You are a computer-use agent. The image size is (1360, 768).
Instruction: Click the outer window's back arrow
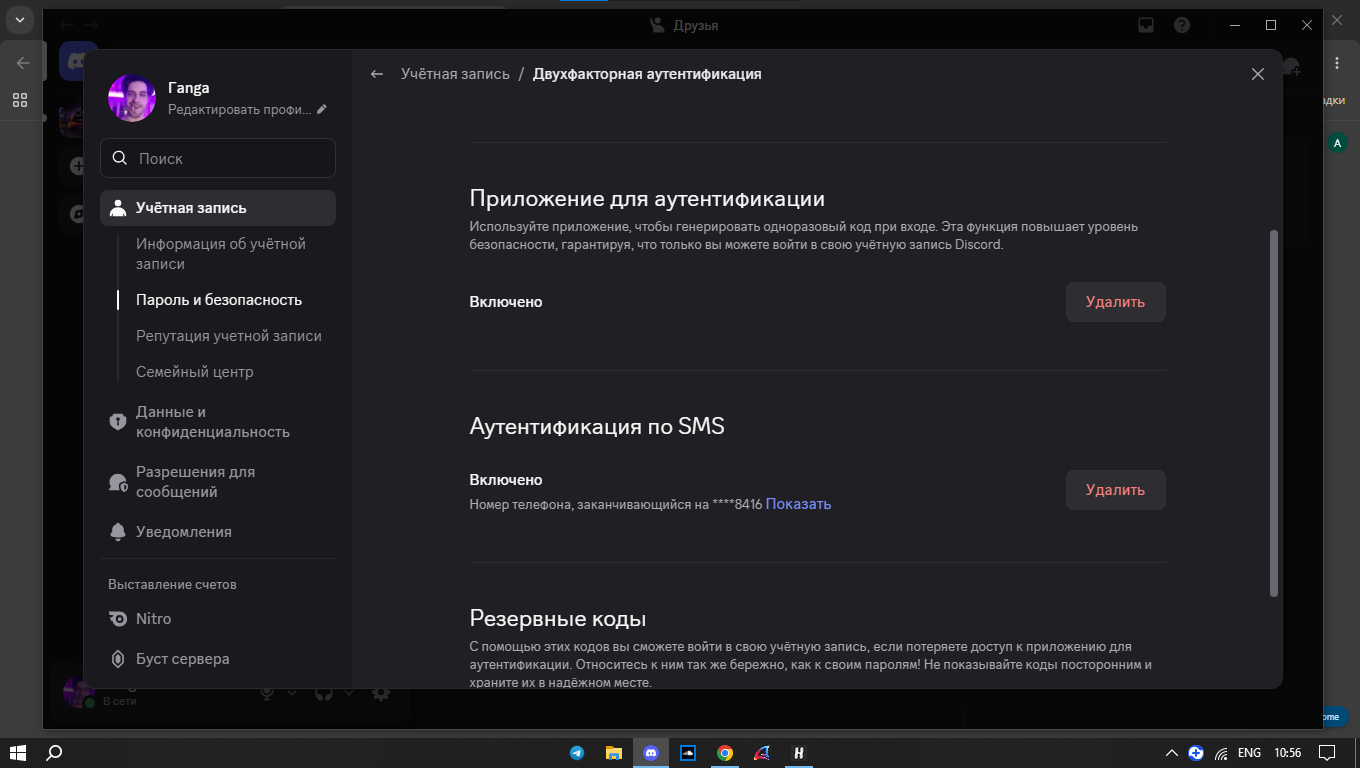(23, 63)
